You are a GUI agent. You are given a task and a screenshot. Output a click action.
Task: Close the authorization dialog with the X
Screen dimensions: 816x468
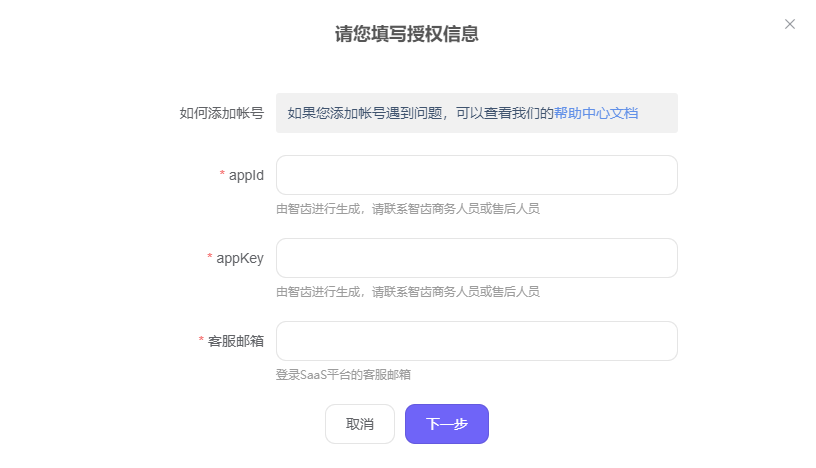pos(789,24)
